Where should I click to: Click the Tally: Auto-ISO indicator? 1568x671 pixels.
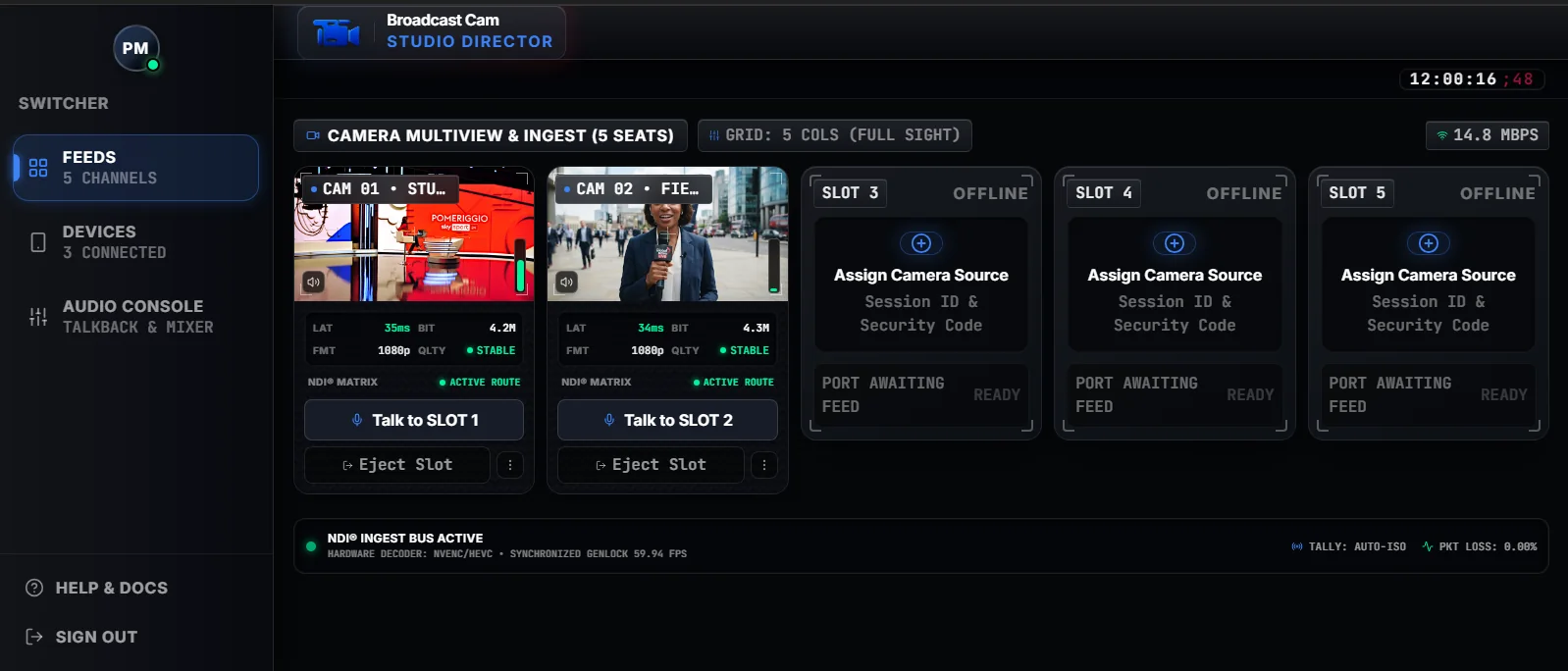(1349, 546)
